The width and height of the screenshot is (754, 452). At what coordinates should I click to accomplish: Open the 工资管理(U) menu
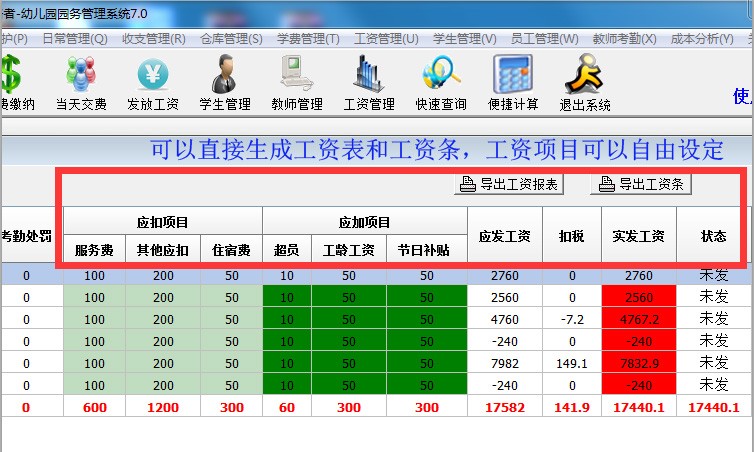[386, 39]
